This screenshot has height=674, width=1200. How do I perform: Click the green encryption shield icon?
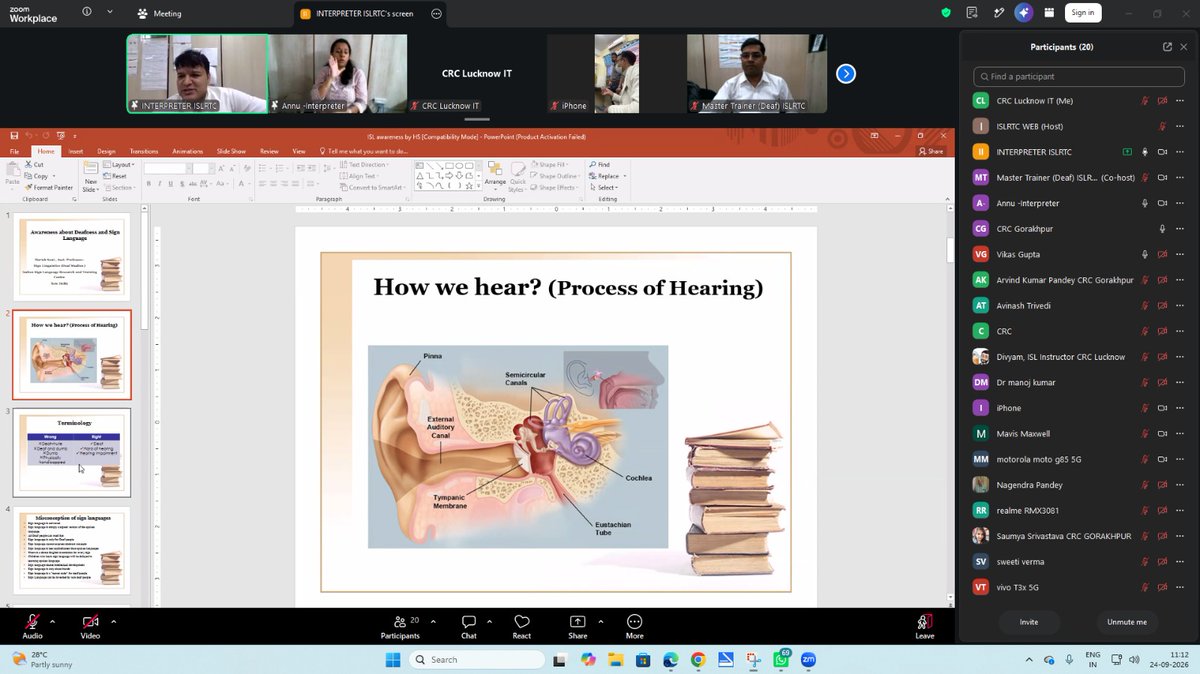click(946, 13)
